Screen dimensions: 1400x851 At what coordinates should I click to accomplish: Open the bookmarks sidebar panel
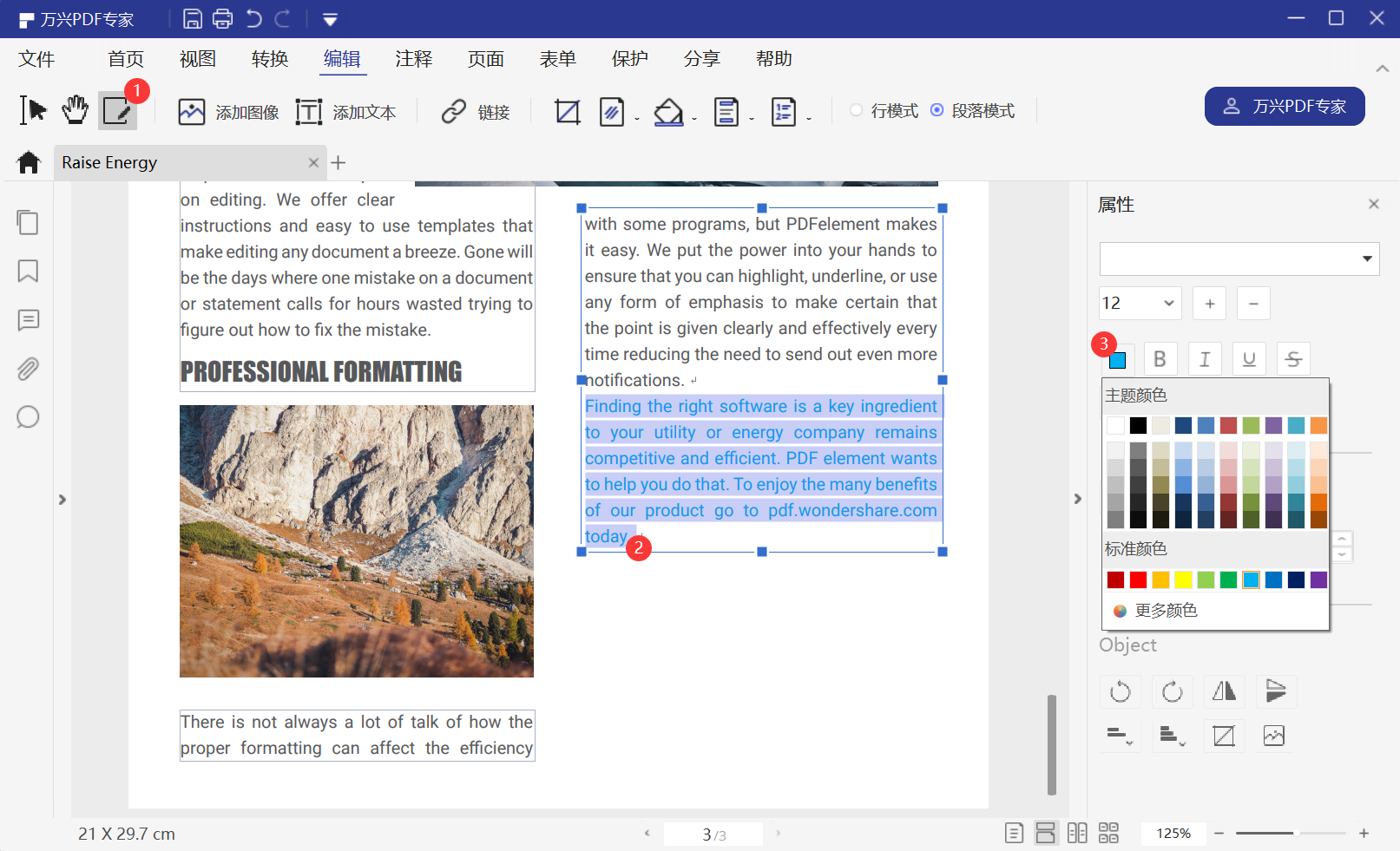point(28,272)
